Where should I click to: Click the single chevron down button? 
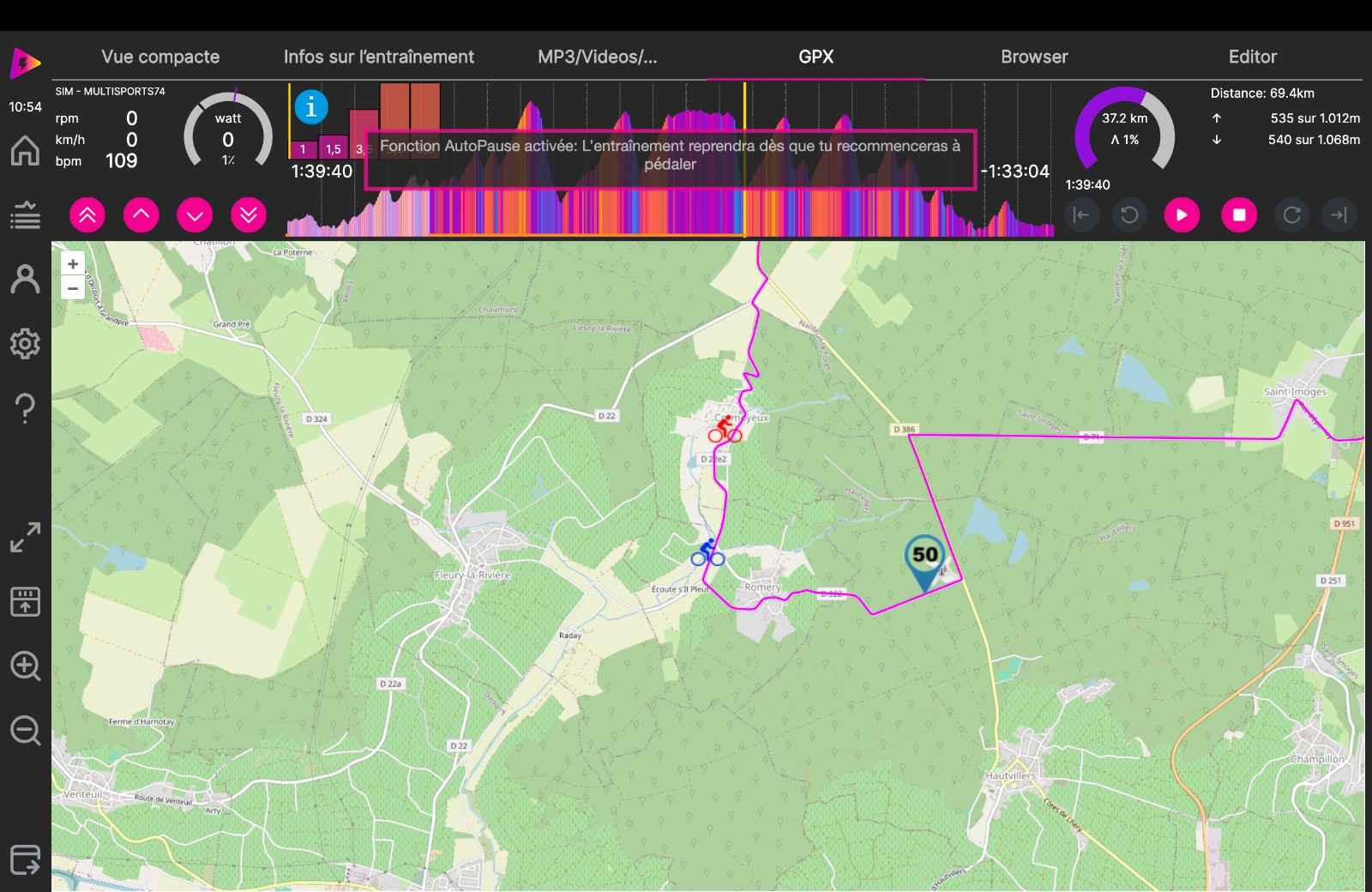pyautogui.click(x=195, y=215)
